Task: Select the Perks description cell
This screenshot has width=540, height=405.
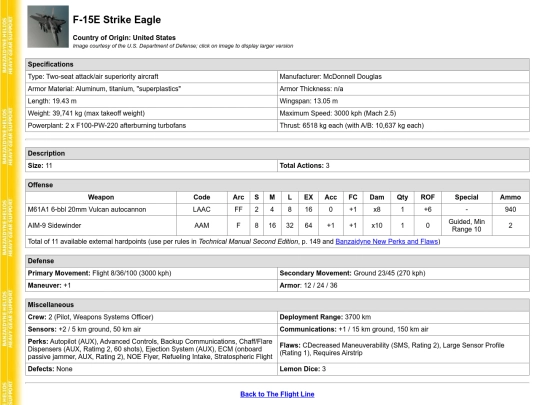Action: (152, 349)
